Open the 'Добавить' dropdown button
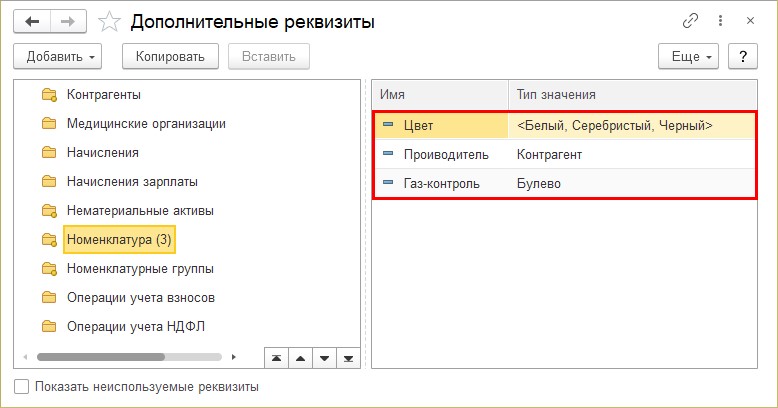Viewport: 778px width, 408px height. [63, 56]
